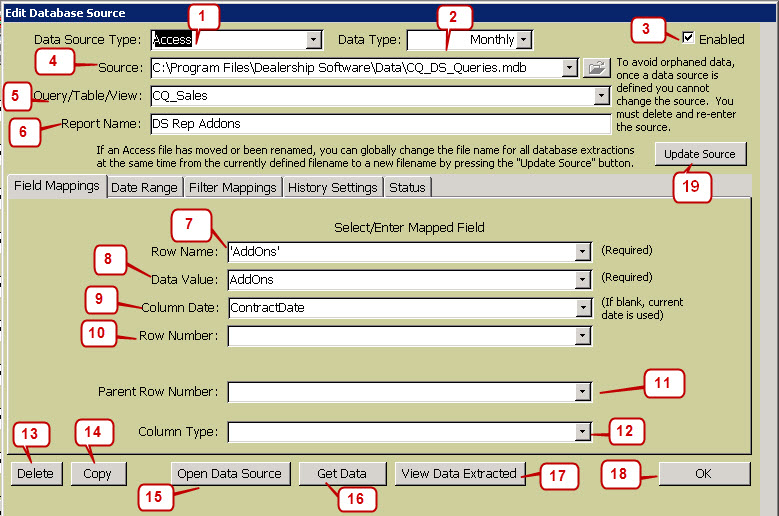The height and width of the screenshot is (516, 779).
Task: Click the browse folder icon beside Source
Action: click(x=596, y=68)
